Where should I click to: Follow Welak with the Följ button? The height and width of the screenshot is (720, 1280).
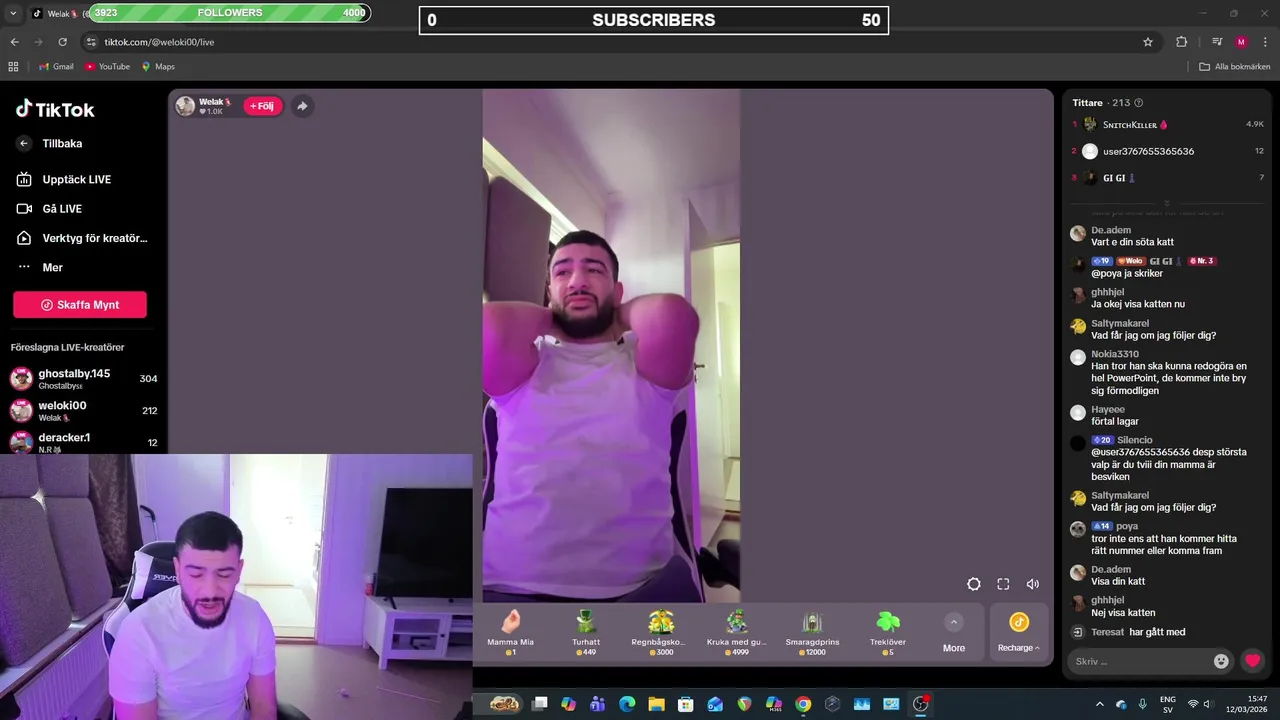pos(263,106)
